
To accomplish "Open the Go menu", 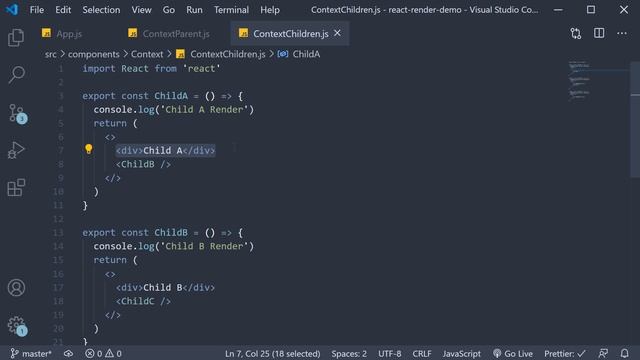I will pyautogui.click(x=169, y=10).
